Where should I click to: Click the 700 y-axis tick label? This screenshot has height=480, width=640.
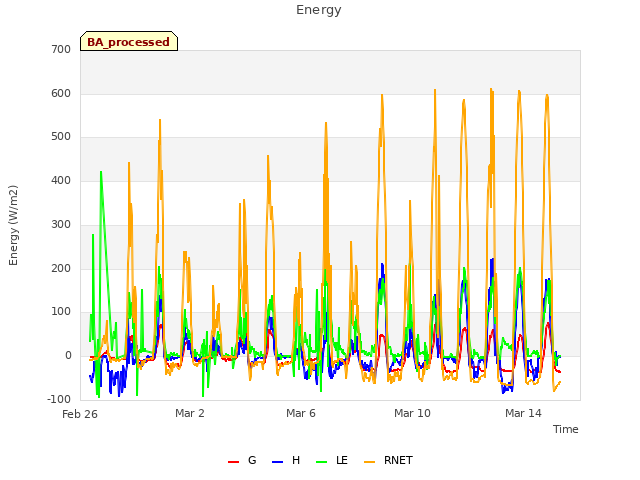click(x=61, y=50)
